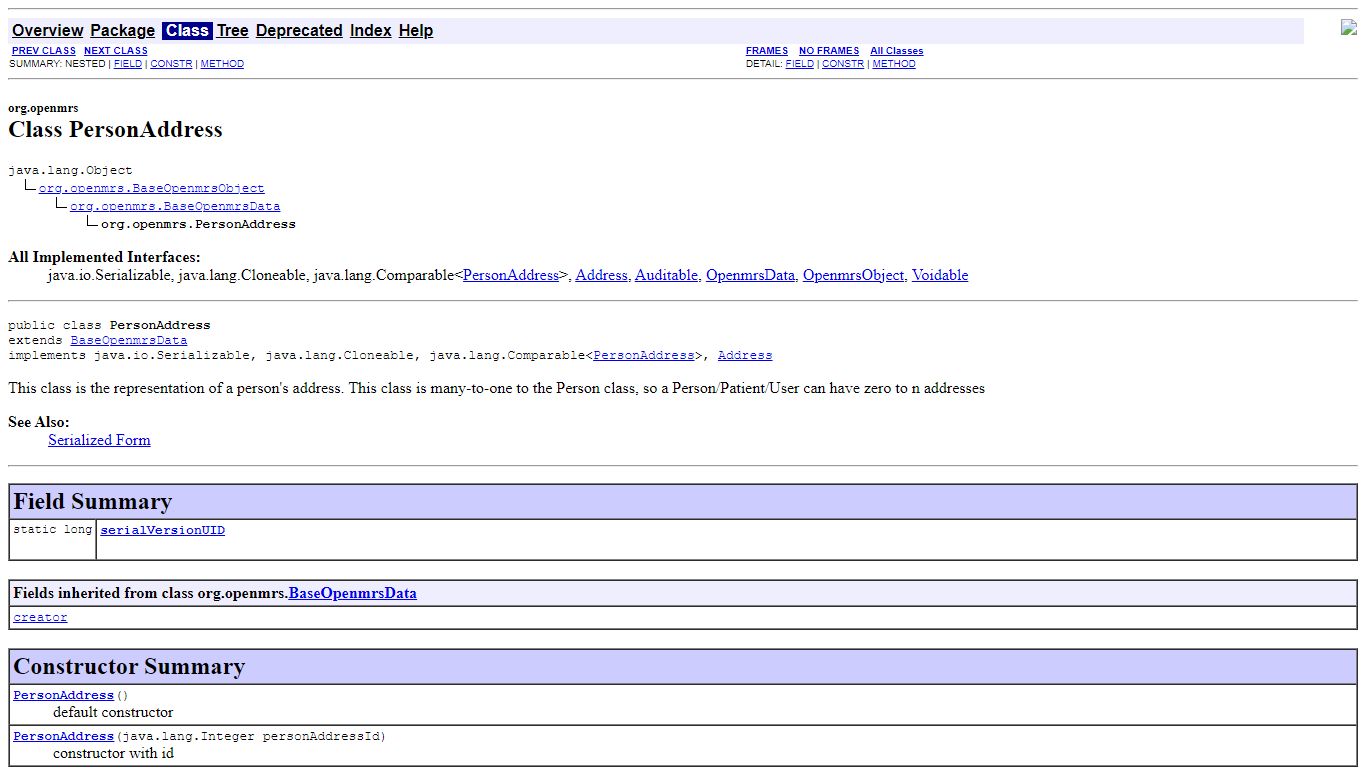Switch to FRAMES view
1366x768 pixels.
(x=767, y=51)
